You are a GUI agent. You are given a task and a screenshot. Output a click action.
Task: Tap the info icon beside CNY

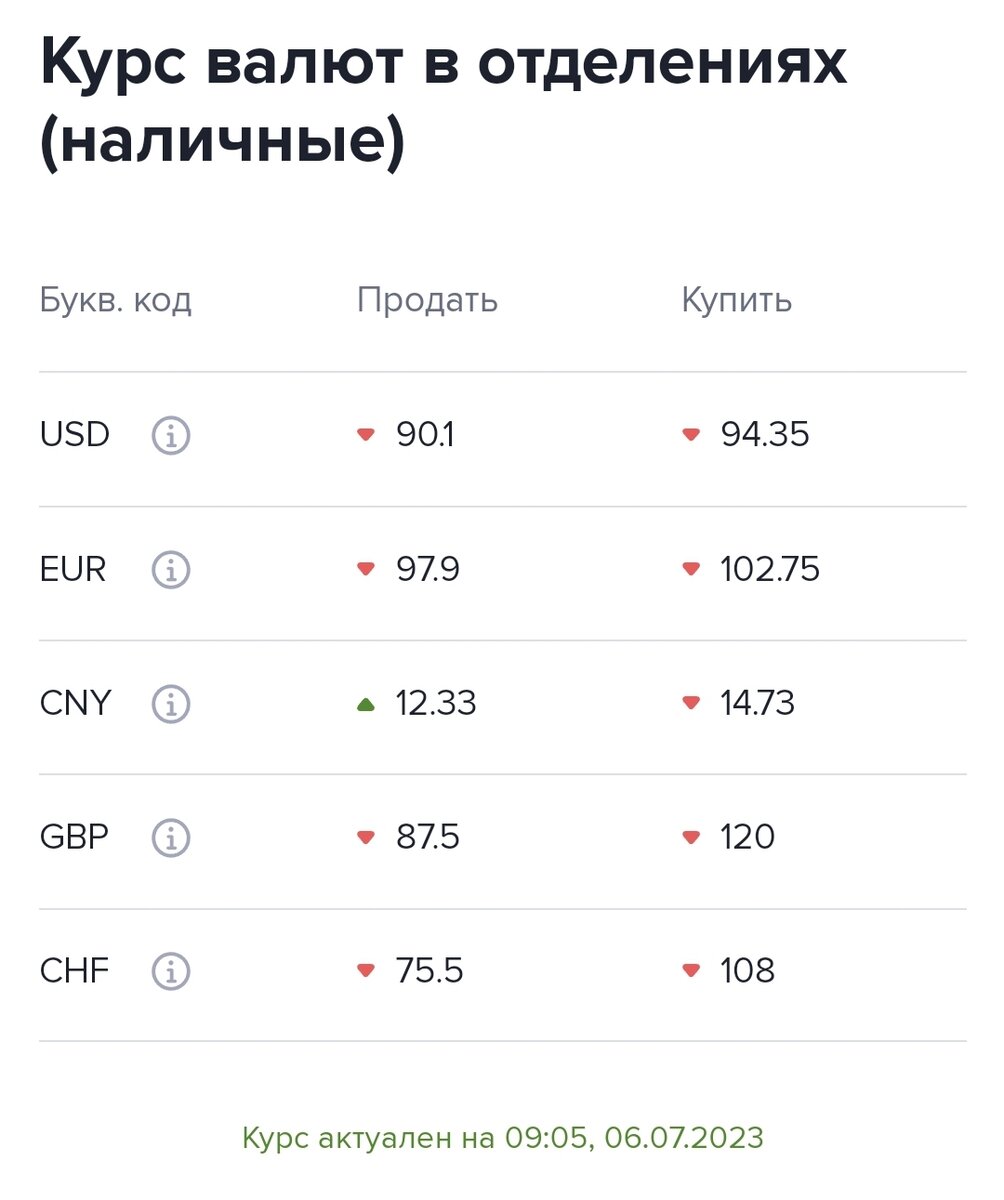pos(171,704)
